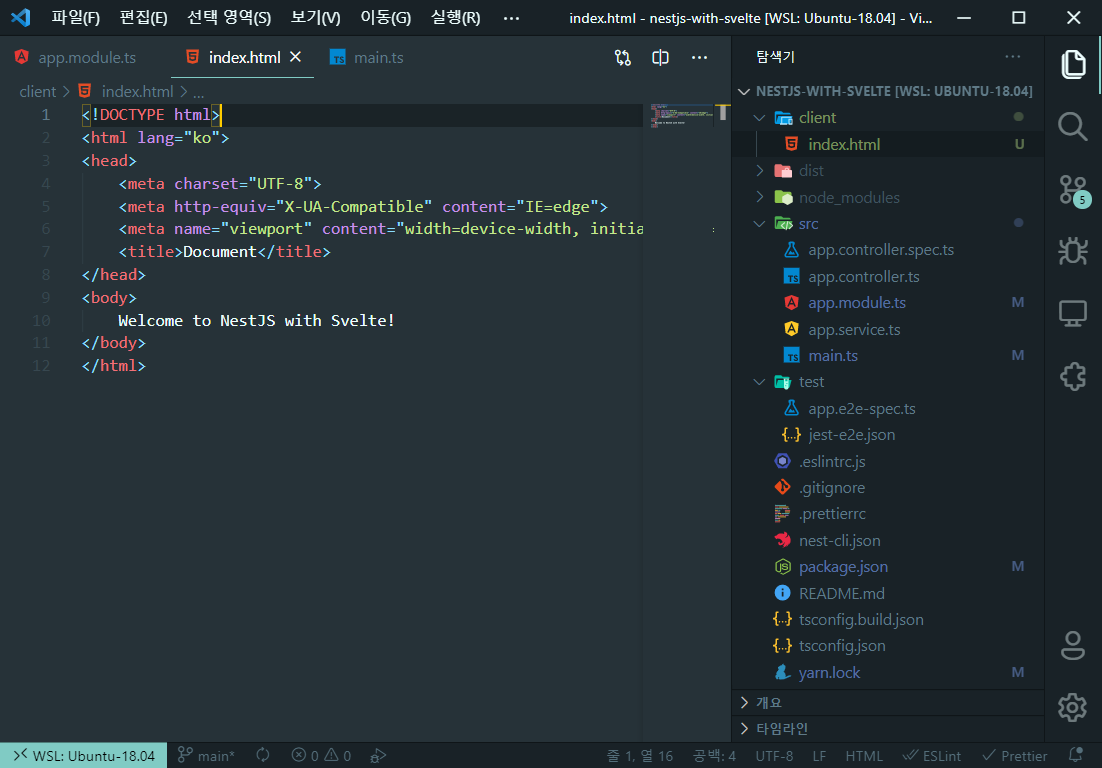Collapse the test folder

[x=760, y=382]
